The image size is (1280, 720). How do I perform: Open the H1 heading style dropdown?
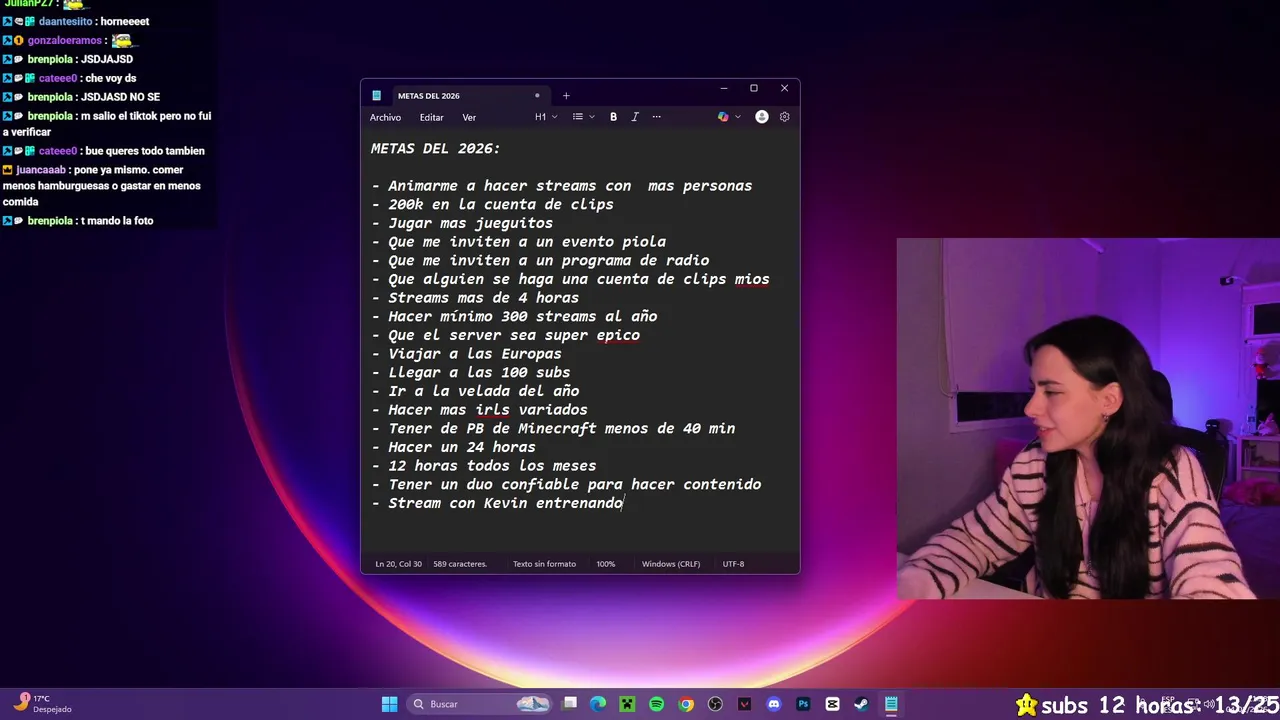click(546, 117)
